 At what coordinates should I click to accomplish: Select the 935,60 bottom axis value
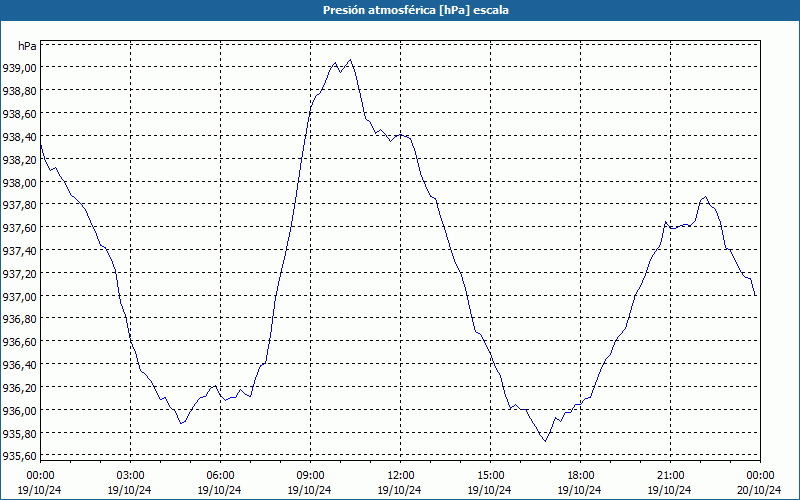point(19,456)
